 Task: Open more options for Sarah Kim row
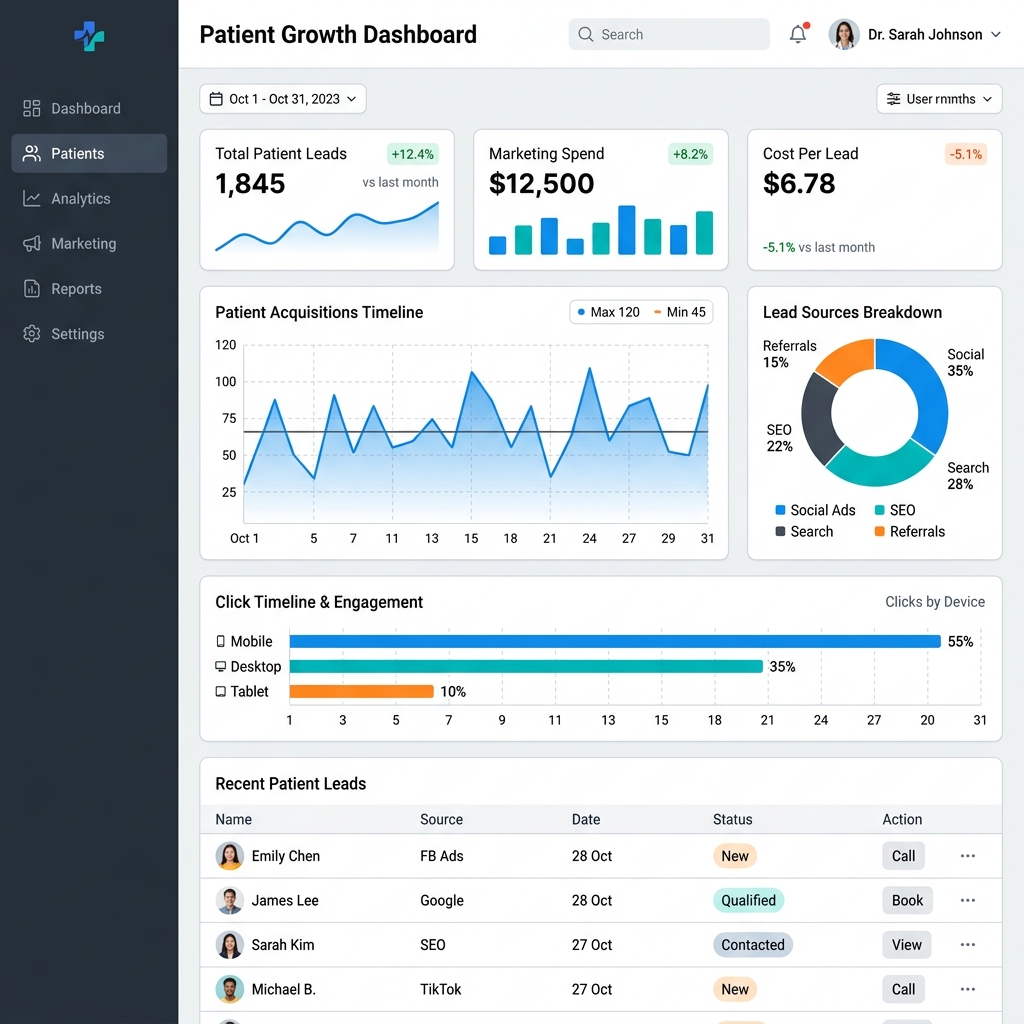pyautogui.click(x=968, y=944)
